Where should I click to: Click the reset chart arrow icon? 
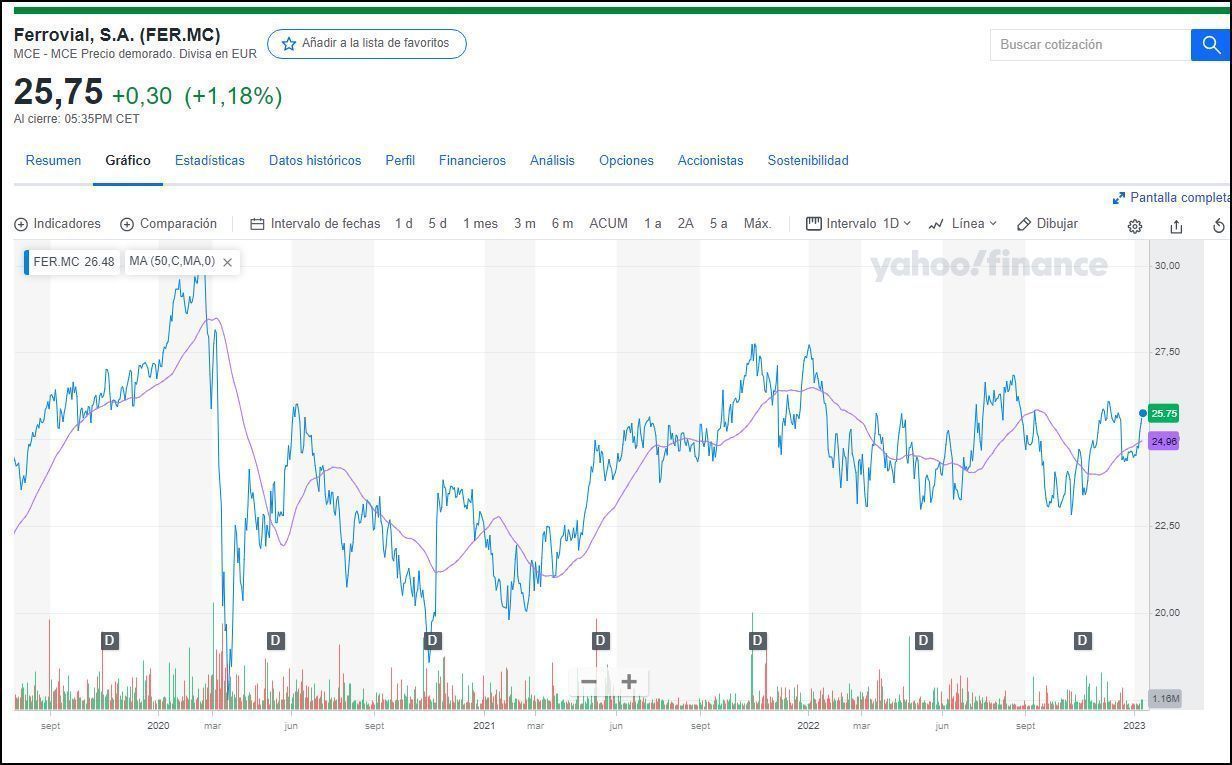pos(1218,226)
